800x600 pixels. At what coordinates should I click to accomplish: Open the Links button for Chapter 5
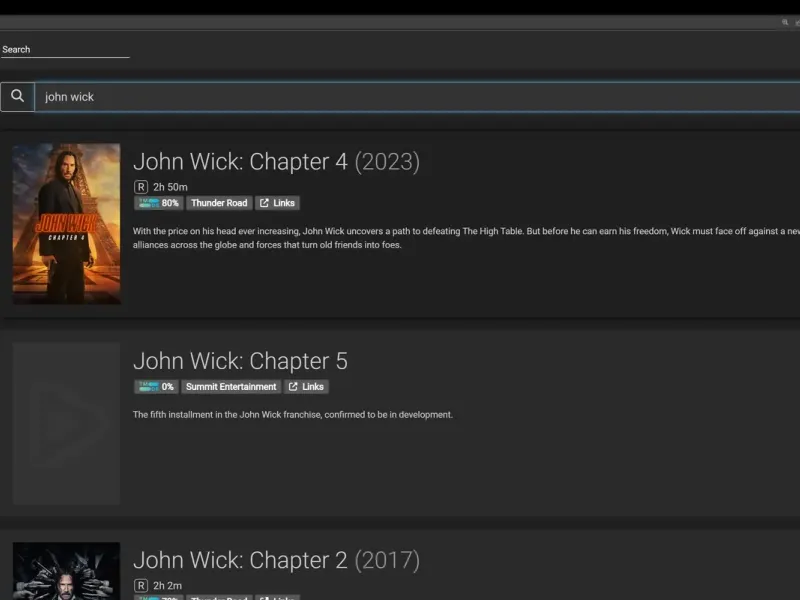[306, 387]
